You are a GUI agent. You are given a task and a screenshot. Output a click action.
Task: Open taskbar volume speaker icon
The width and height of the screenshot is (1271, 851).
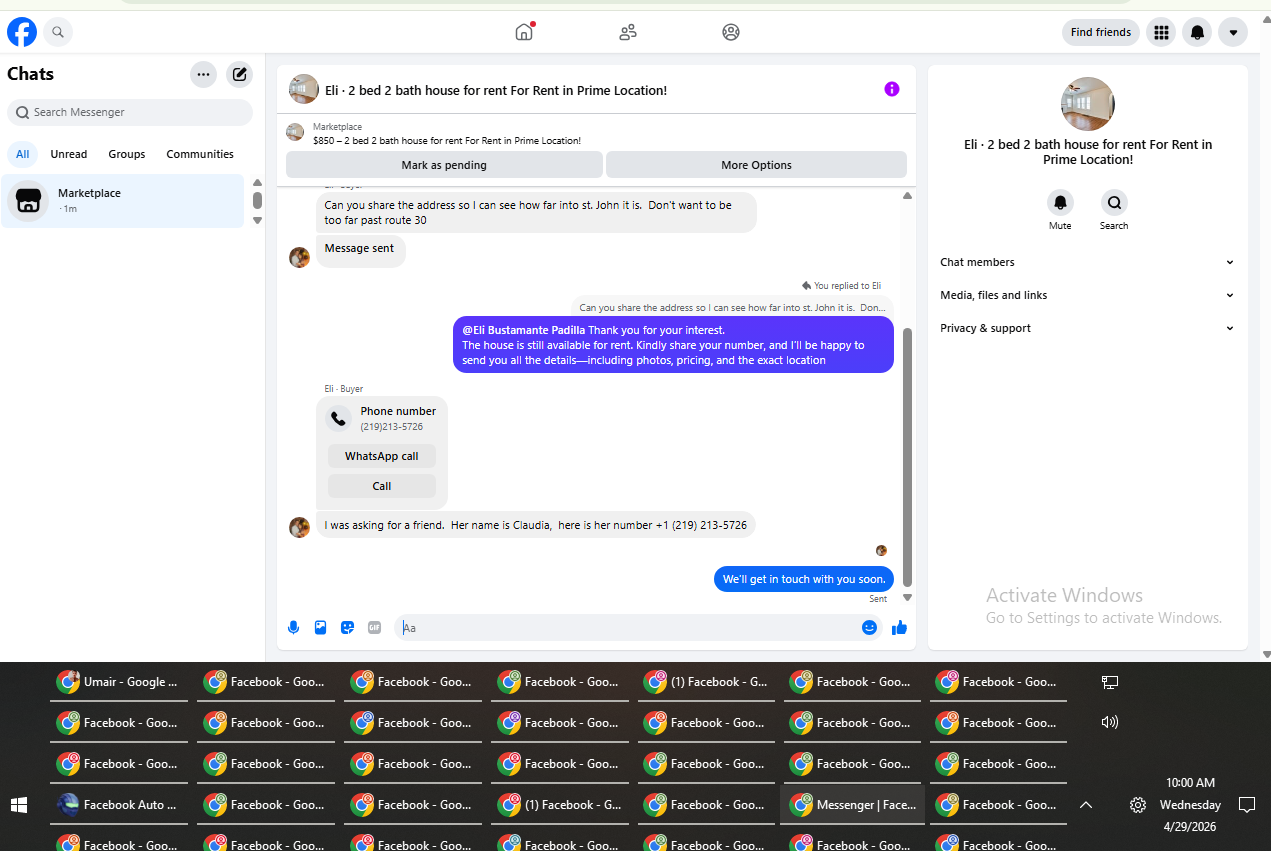click(x=1109, y=722)
